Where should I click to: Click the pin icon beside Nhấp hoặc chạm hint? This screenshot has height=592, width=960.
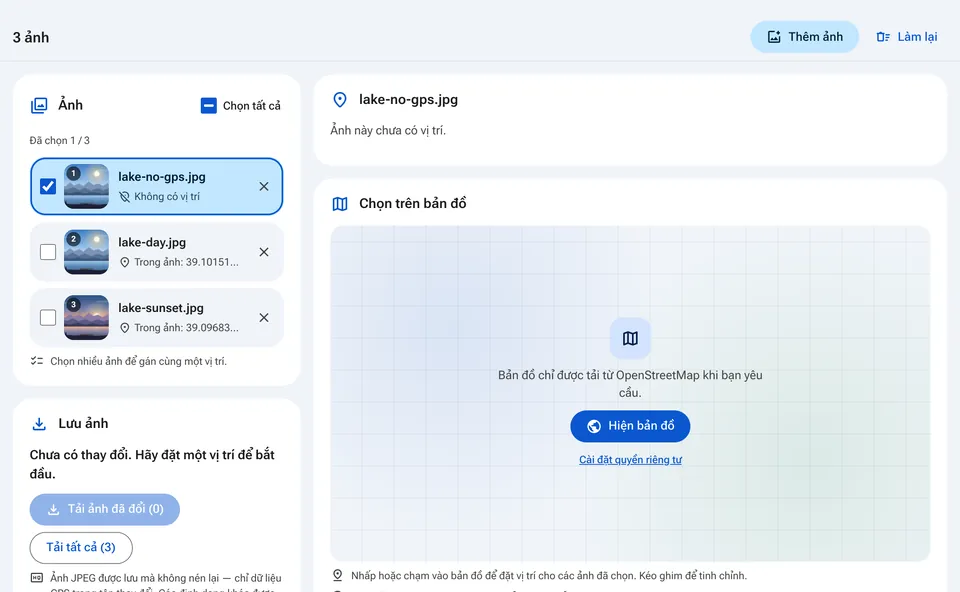point(337,575)
